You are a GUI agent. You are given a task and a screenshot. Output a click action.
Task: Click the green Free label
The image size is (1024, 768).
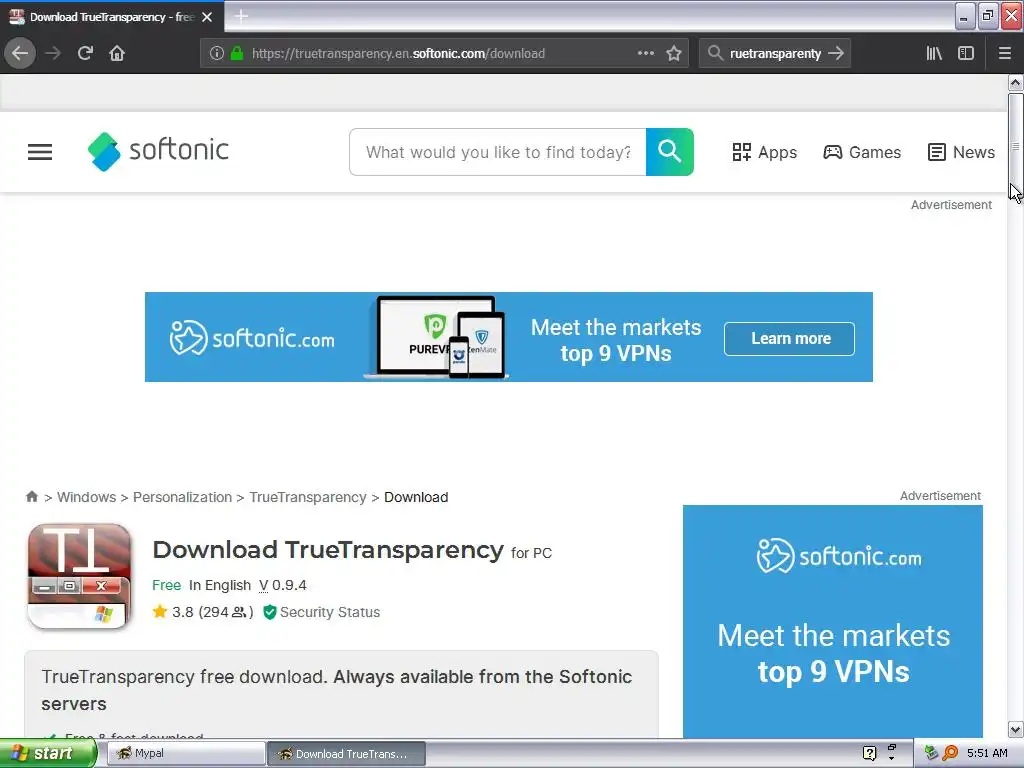(x=166, y=585)
